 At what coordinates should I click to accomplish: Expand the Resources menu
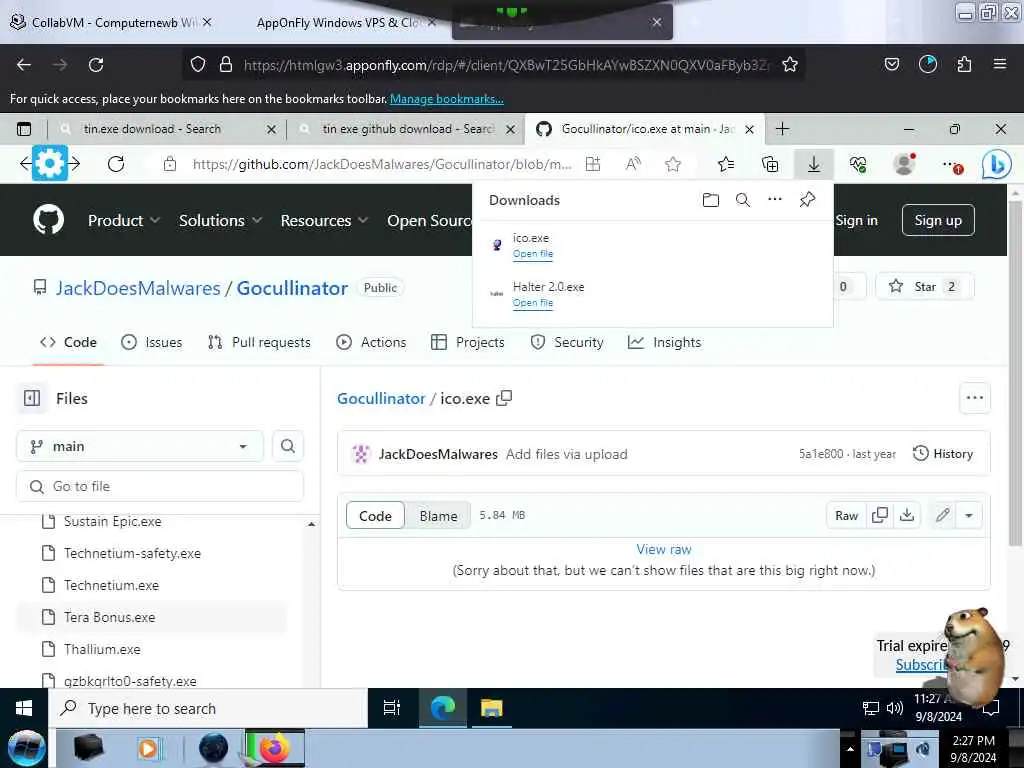pos(324,221)
